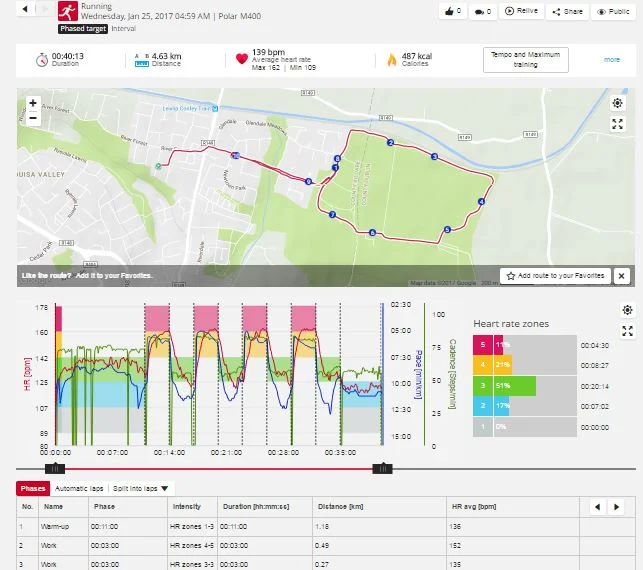
Task: Open the Share options
Action: (568, 11)
